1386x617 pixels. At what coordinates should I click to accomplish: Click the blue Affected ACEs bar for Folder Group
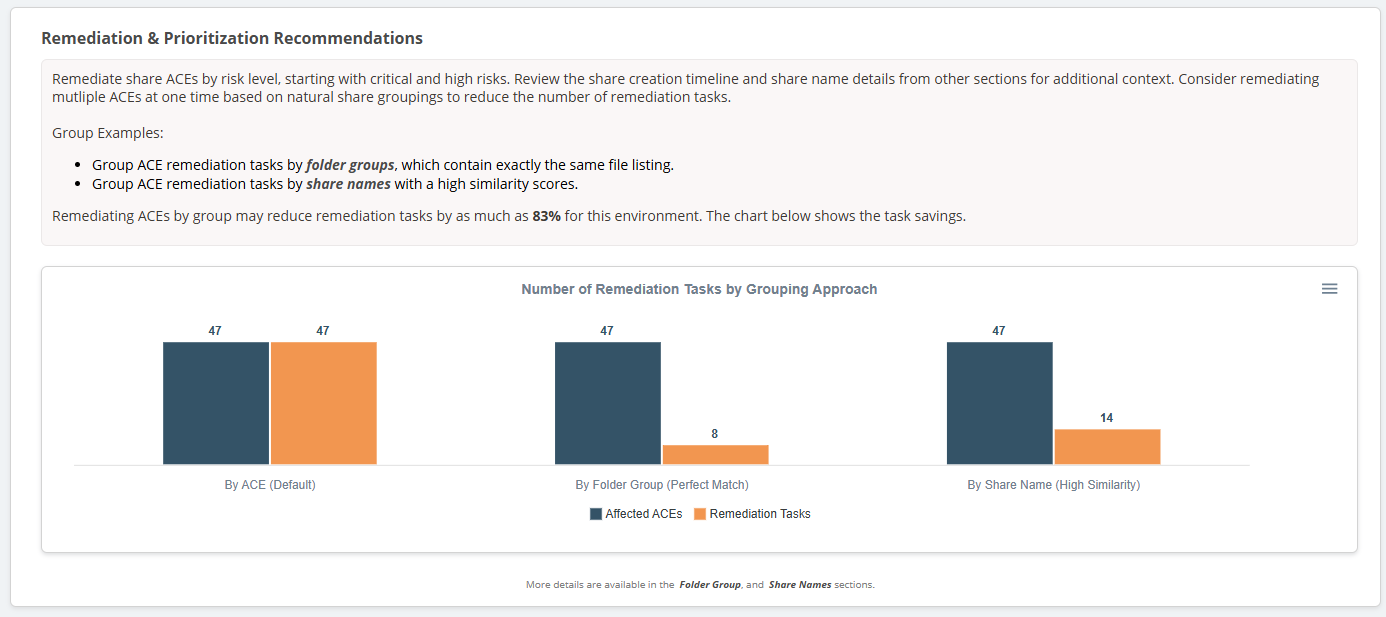pos(608,403)
